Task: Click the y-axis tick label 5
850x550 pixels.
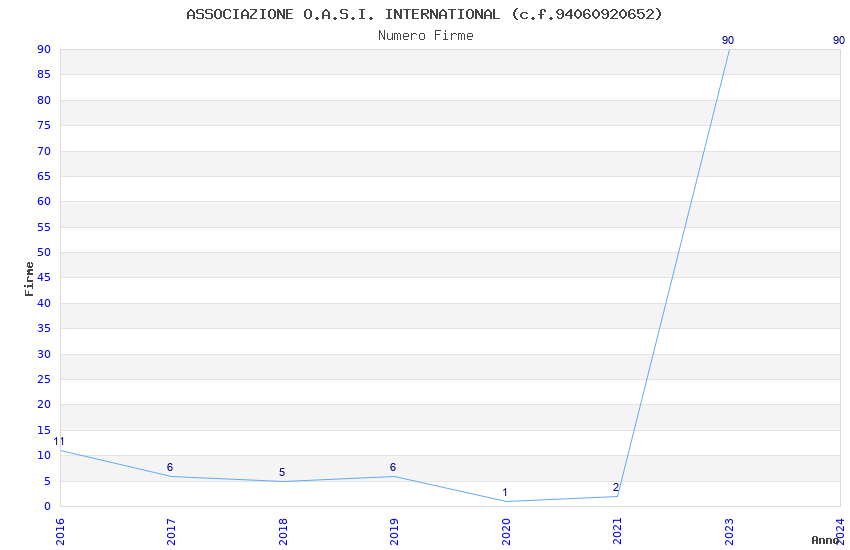Action: tap(48, 481)
